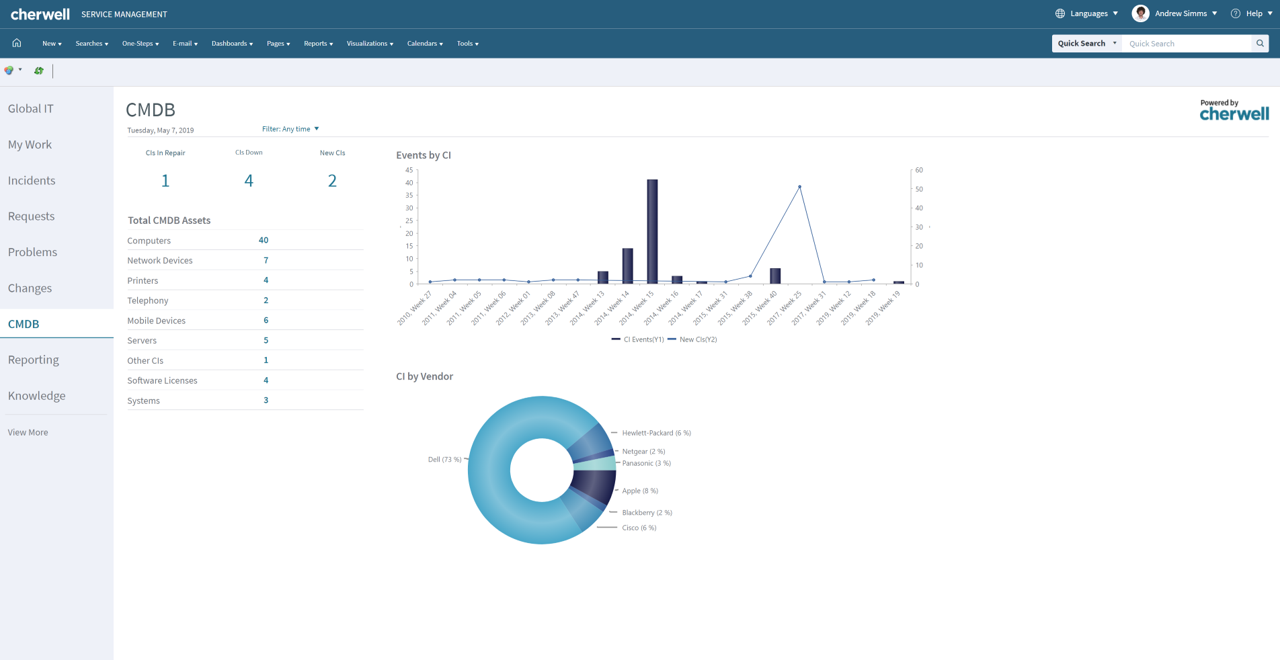Click the Help question mark icon

coord(1235,14)
